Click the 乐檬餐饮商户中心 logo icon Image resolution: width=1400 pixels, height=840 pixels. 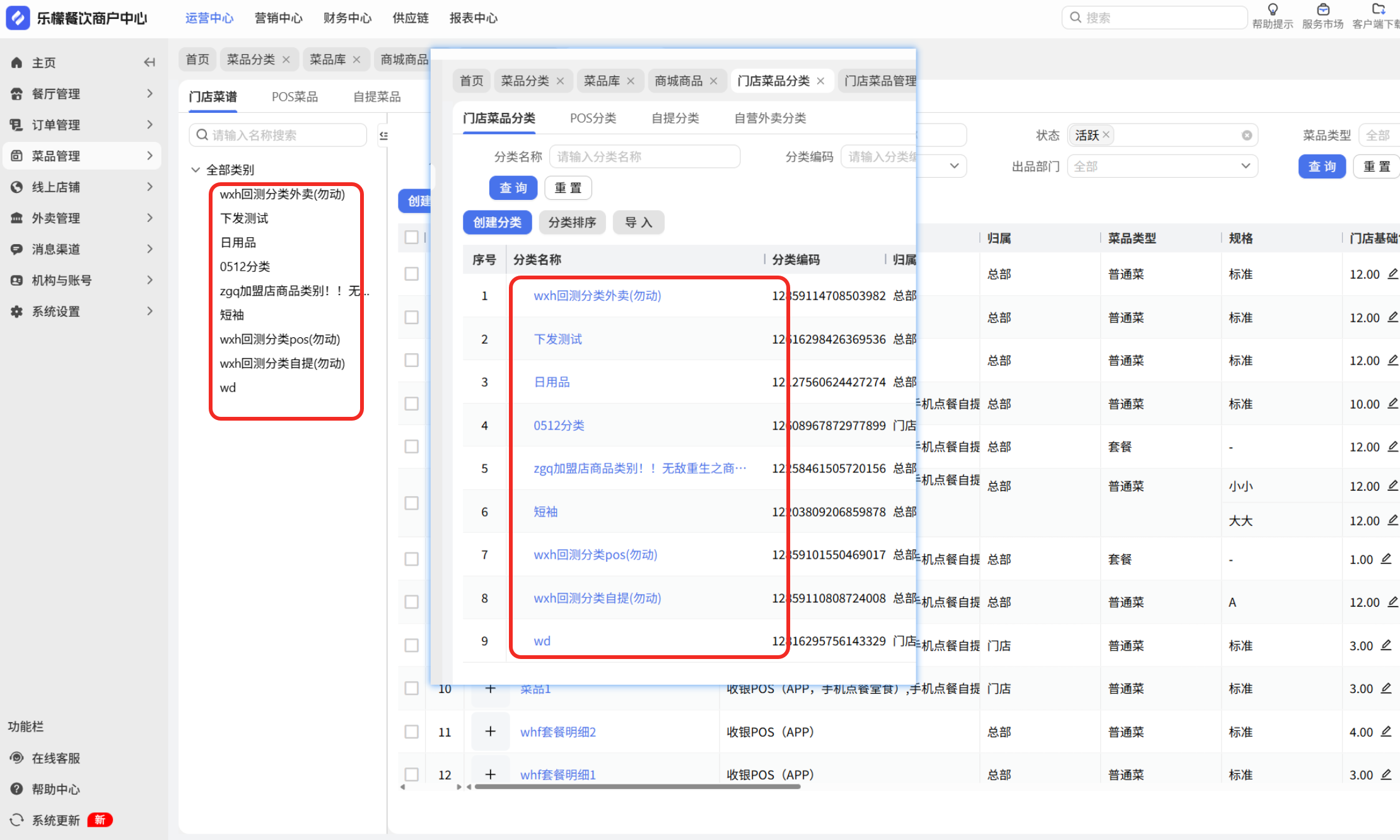pyautogui.click(x=18, y=18)
